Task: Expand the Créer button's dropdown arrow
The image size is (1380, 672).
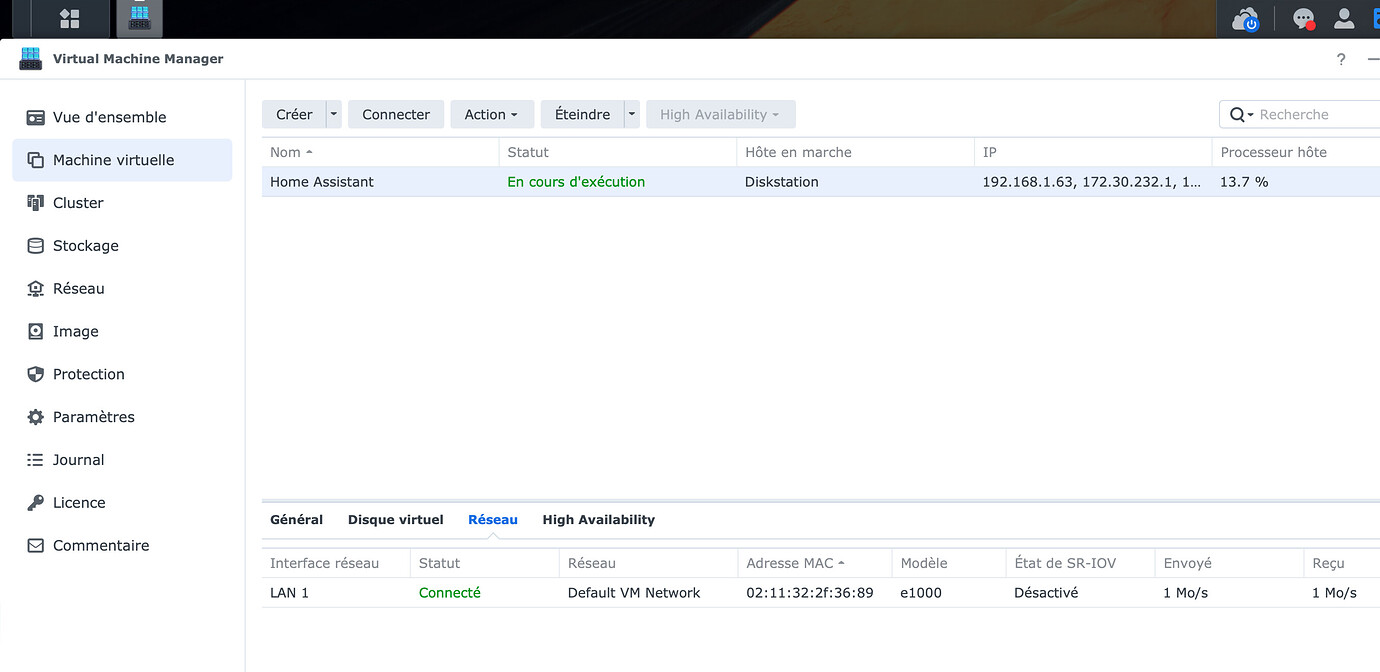Action: 334,114
